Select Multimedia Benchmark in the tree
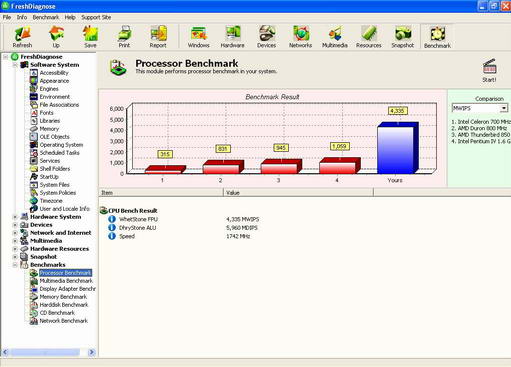Screen dimensions: 511x367 [x=66, y=281]
